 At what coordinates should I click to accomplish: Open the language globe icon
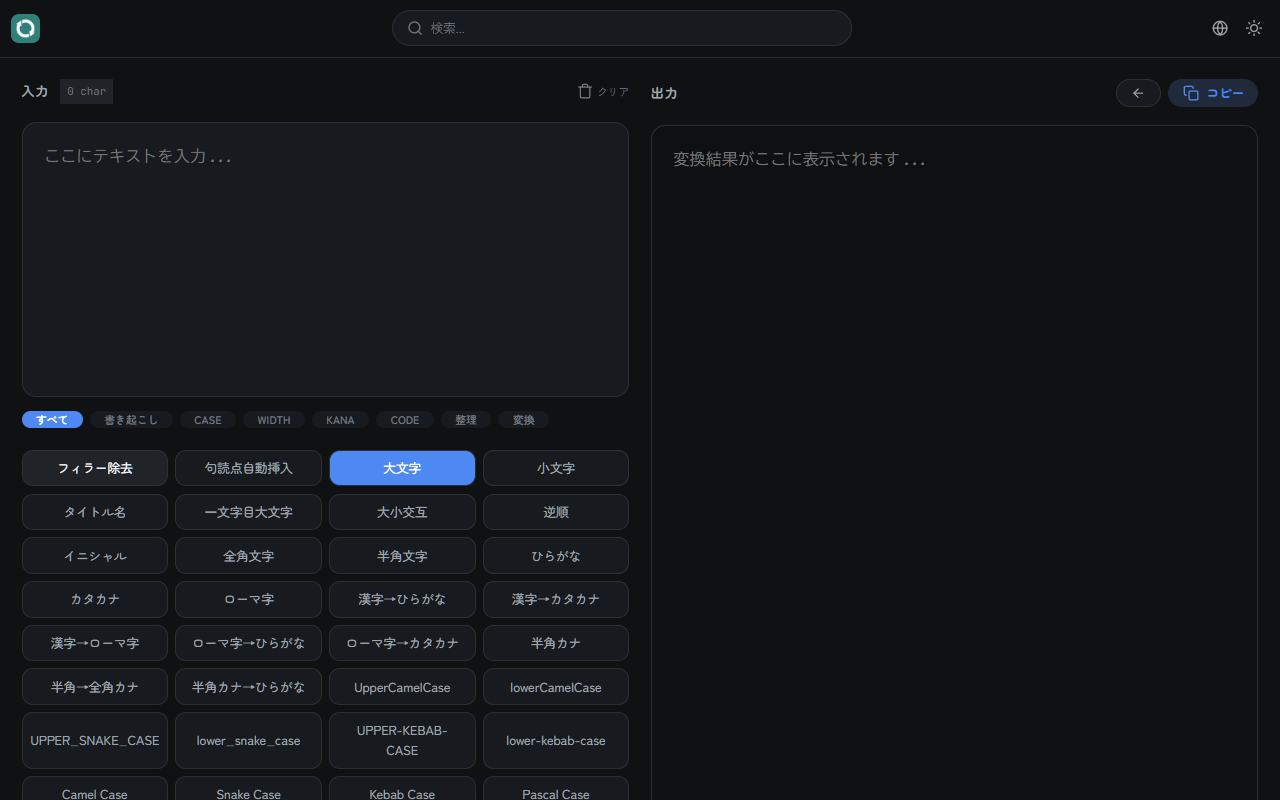point(1220,28)
